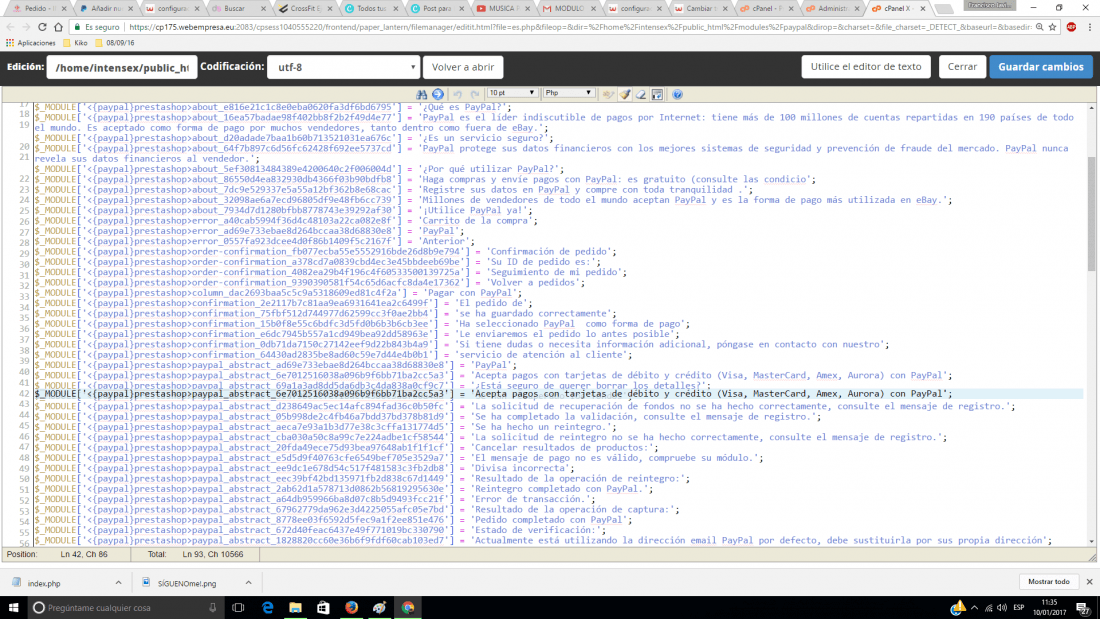Open the Php syntax language dropdown
1100x619 pixels.
[569, 93]
